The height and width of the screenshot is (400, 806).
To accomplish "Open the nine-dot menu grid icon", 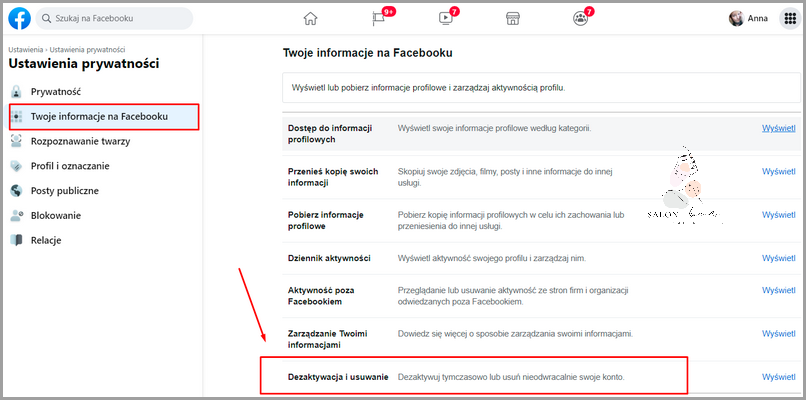I will (x=789, y=19).
